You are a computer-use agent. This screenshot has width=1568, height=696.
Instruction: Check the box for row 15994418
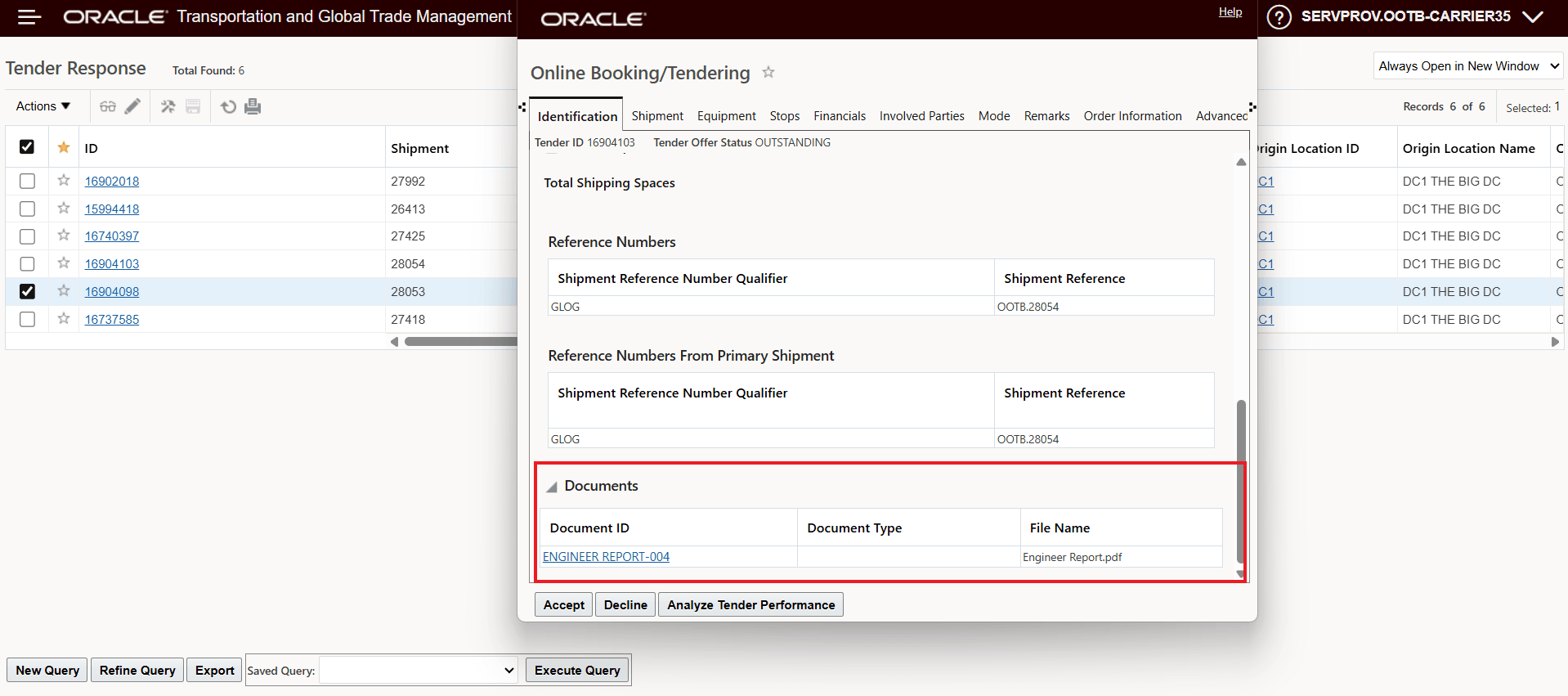27,209
